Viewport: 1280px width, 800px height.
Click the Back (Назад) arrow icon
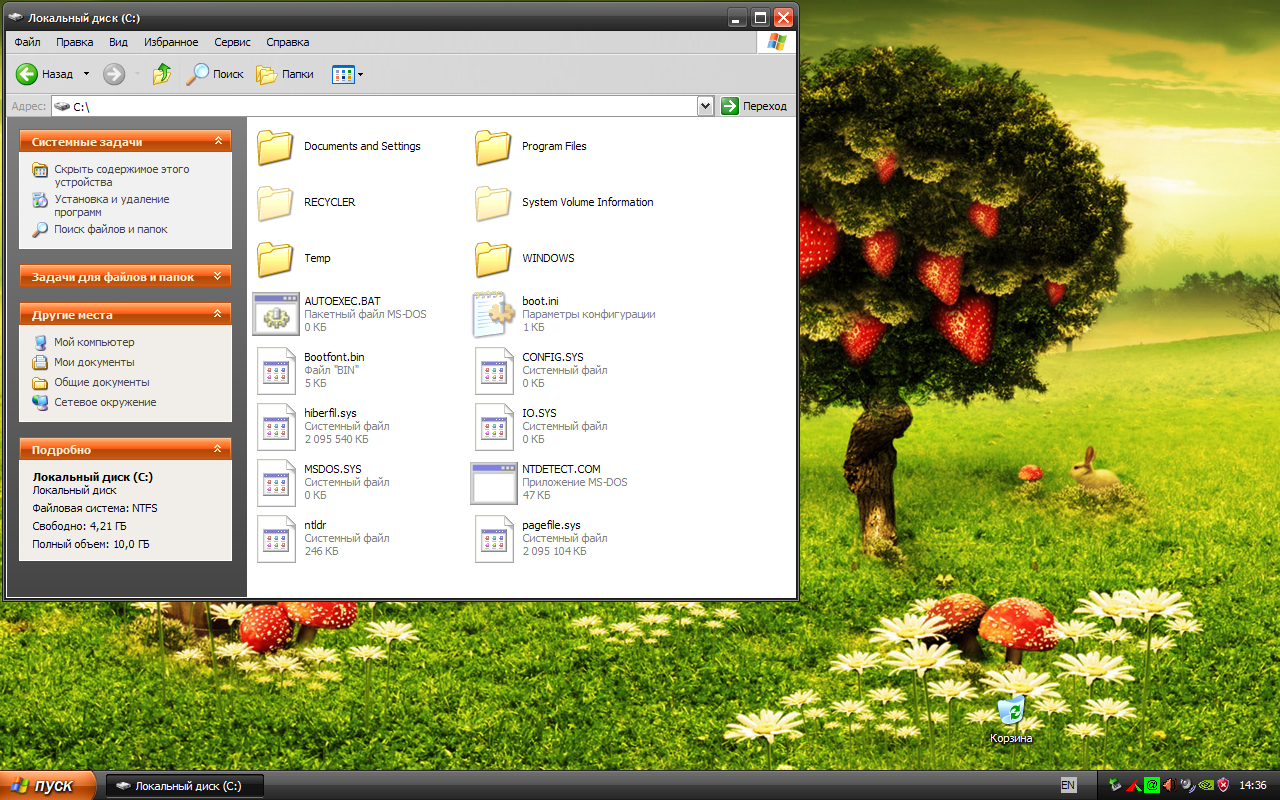pos(27,74)
